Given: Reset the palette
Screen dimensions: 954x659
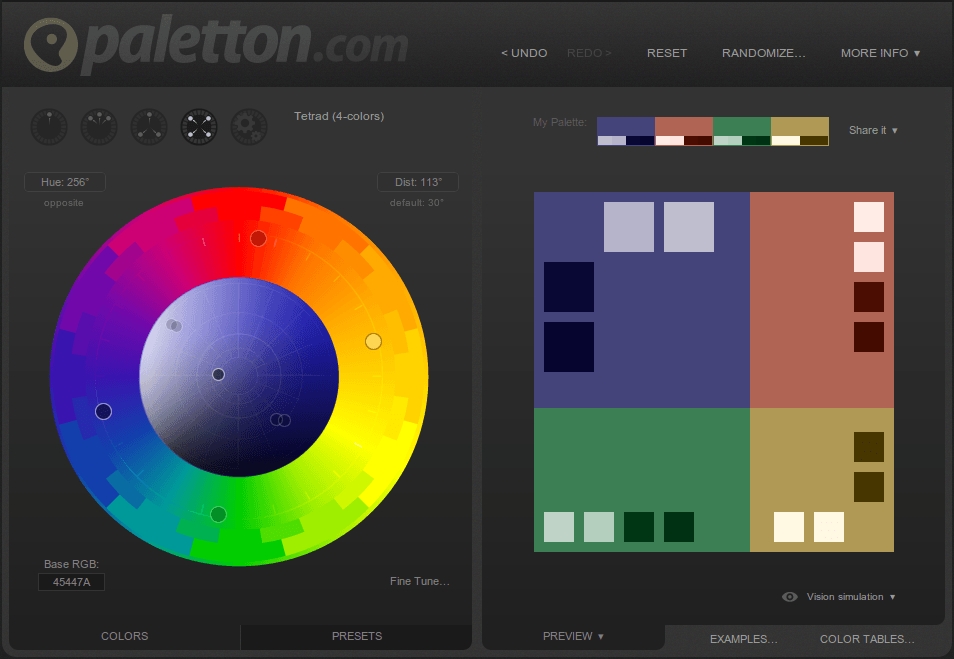Looking at the screenshot, I should pos(667,53).
